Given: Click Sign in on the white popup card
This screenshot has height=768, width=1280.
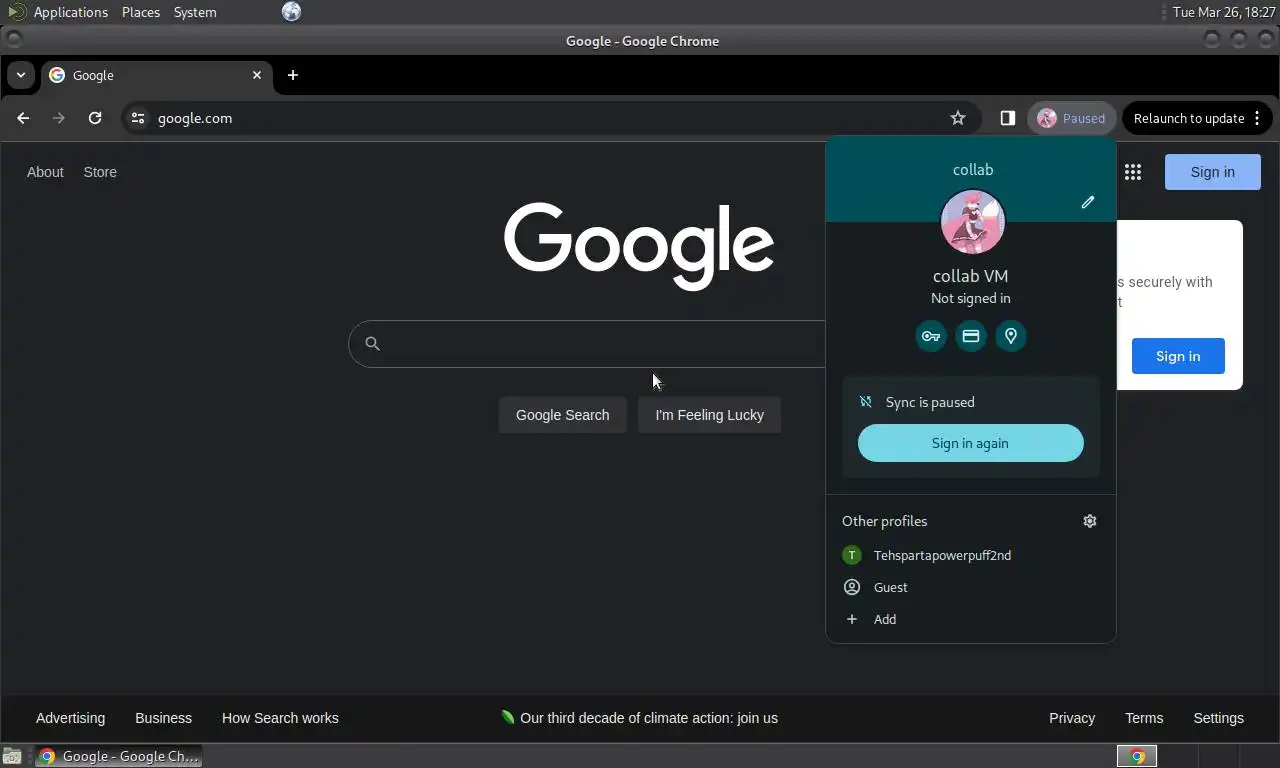Looking at the screenshot, I should 1178,356.
